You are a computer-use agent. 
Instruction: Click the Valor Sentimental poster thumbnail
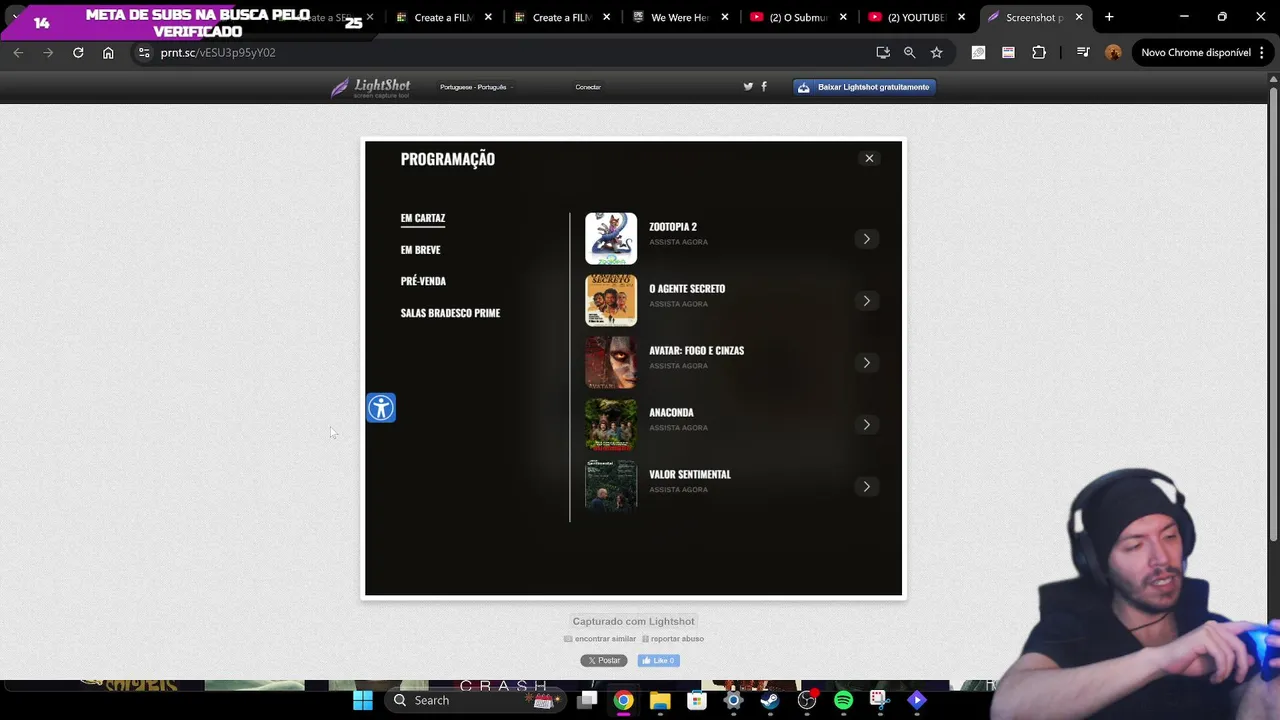click(611, 486)
